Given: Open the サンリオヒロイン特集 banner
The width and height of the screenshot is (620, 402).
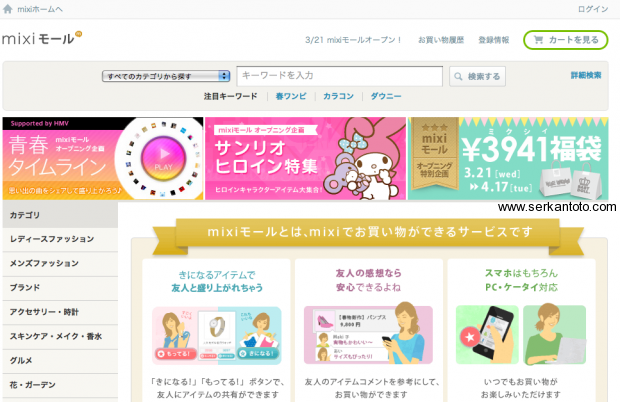Looking at the screenshot, I should pyautogui.click(x=305, y=159).
